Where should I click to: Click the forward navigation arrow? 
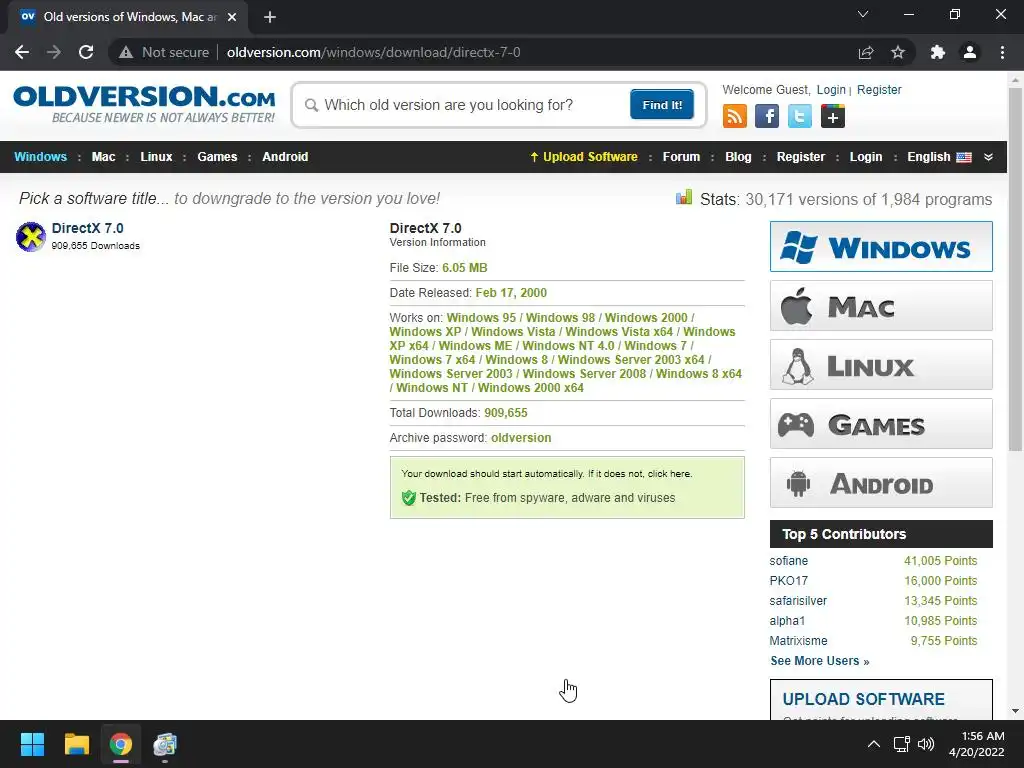click(x=54, y=52)
